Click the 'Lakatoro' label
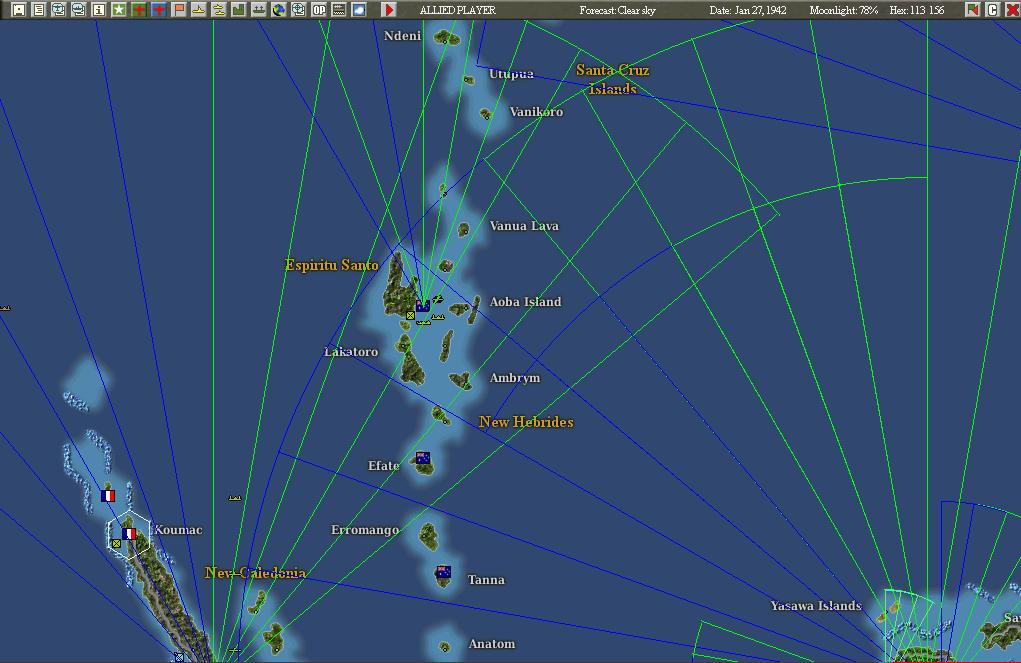The height and width of the screenshot is (663, 1021). tap(351, 352)
